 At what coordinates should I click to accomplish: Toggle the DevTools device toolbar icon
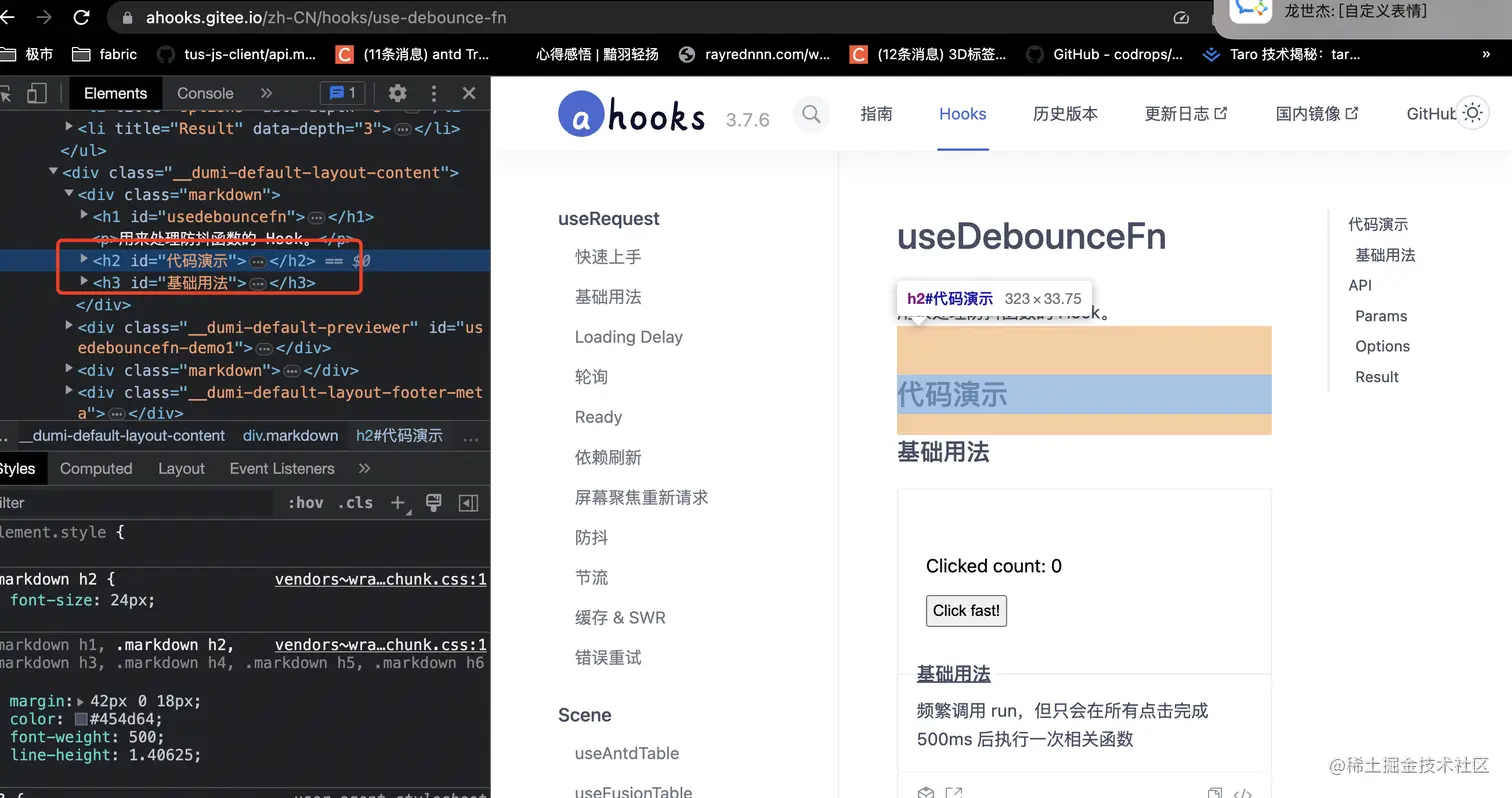pos(37,93)
